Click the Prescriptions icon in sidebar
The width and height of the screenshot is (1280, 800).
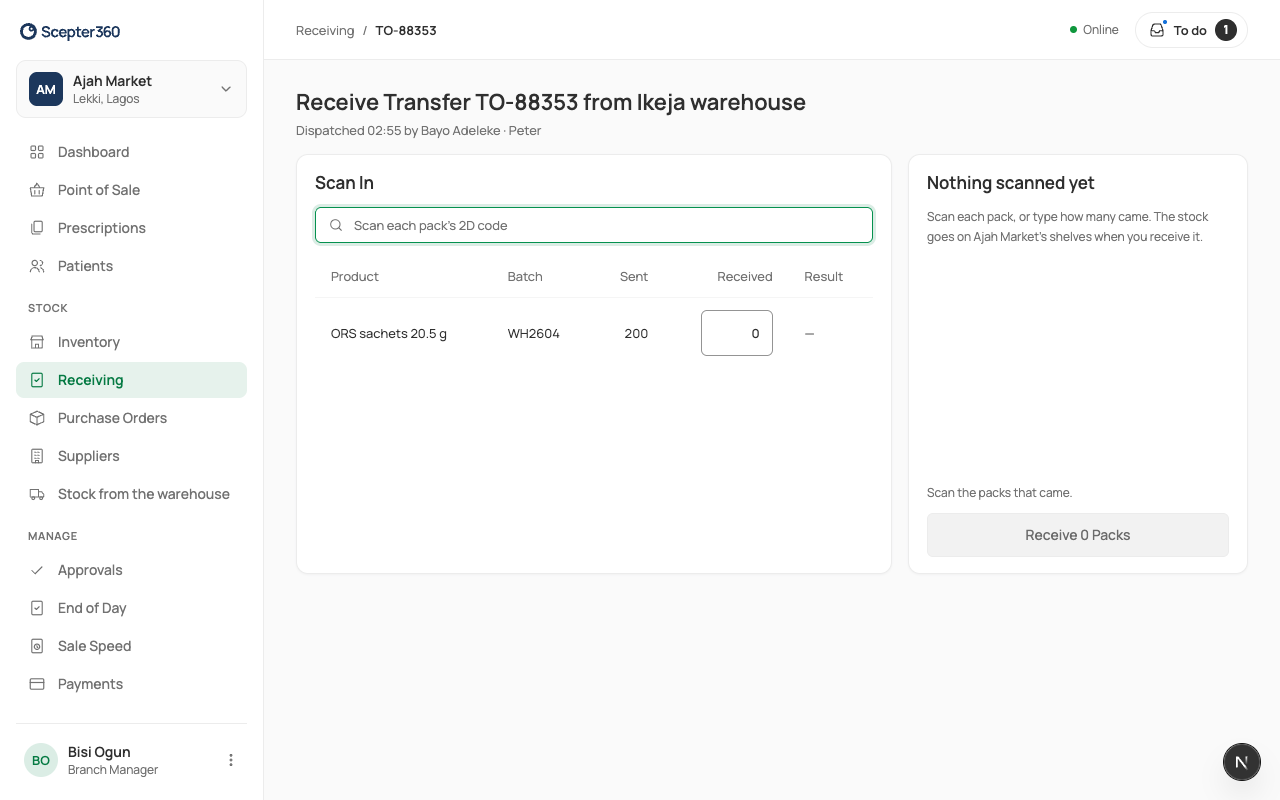pyautogui.click(x=37, y=228)
